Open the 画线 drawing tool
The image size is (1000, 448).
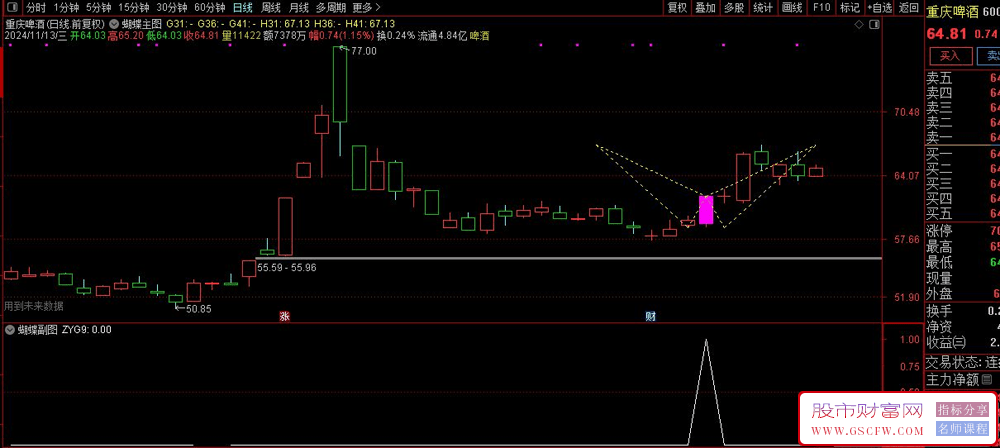791,8
